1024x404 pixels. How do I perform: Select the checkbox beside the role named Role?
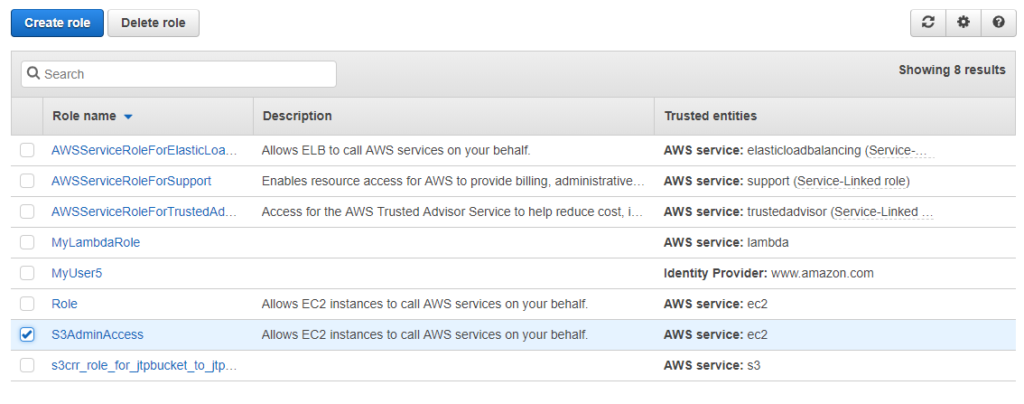click(x=27, y=303)
